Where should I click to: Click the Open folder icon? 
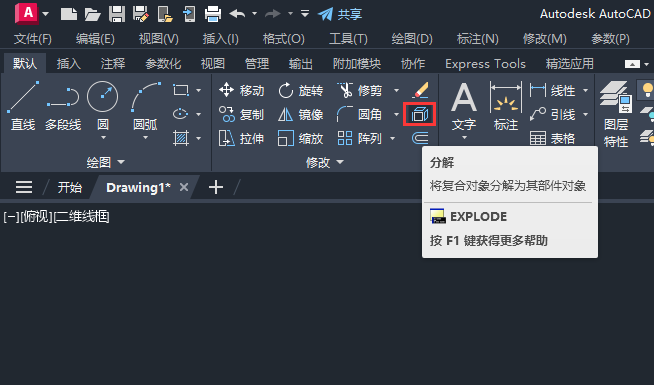click(x=92, y=15)
